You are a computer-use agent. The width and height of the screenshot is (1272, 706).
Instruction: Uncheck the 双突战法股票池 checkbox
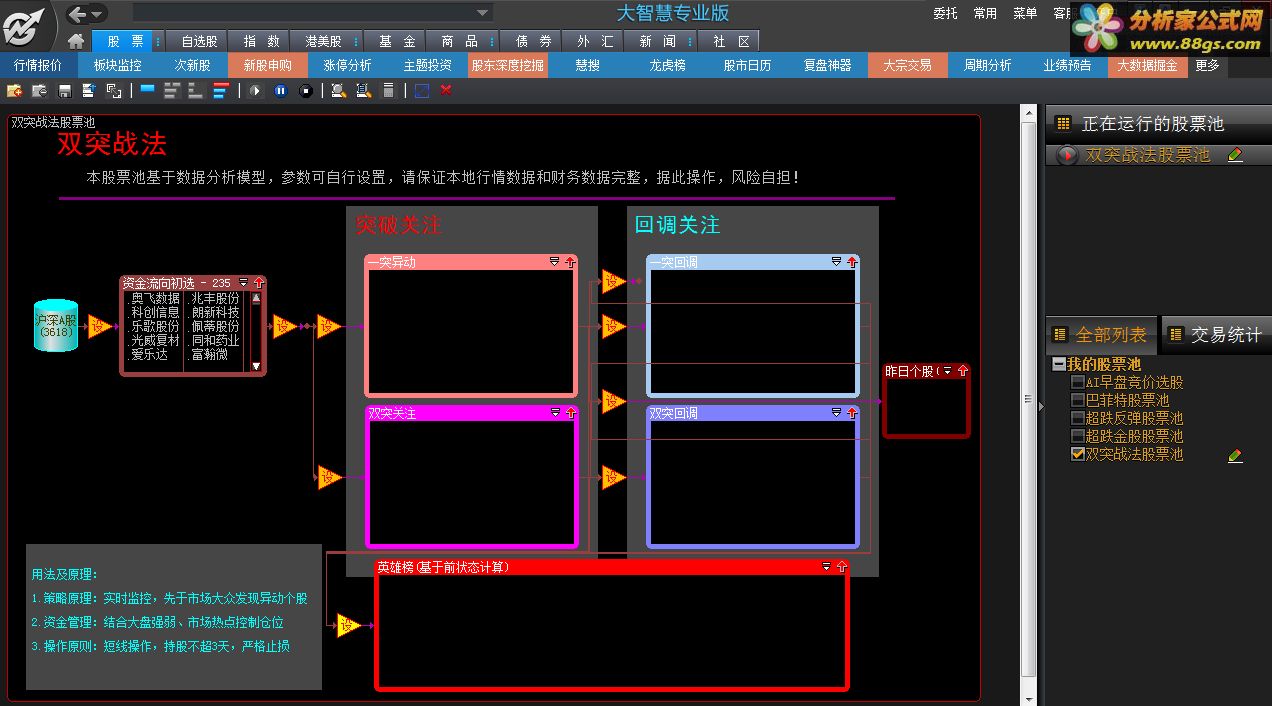1077,454
